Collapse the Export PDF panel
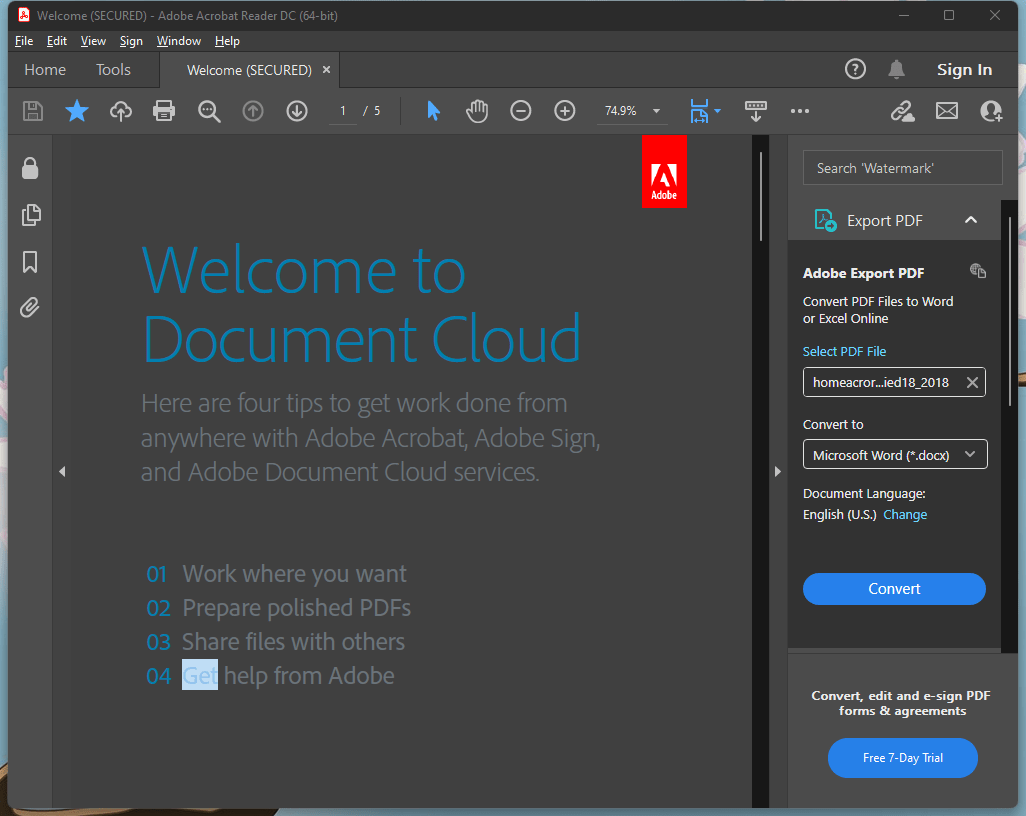The height and width of the screenshot is (816, 1026). (x=970, y=220)
